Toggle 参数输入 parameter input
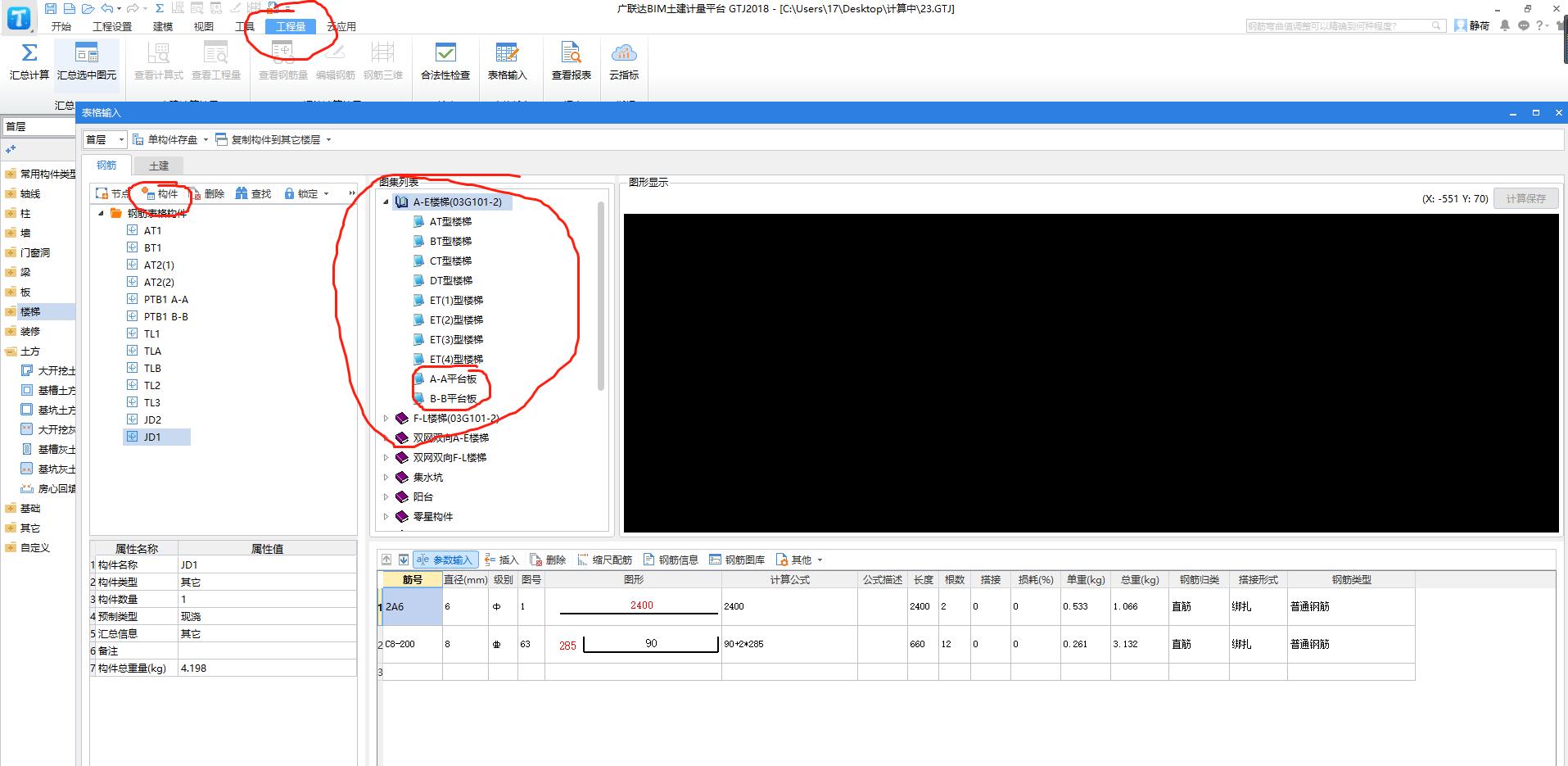Viewport: 1568px width, 766px height. 445,560
